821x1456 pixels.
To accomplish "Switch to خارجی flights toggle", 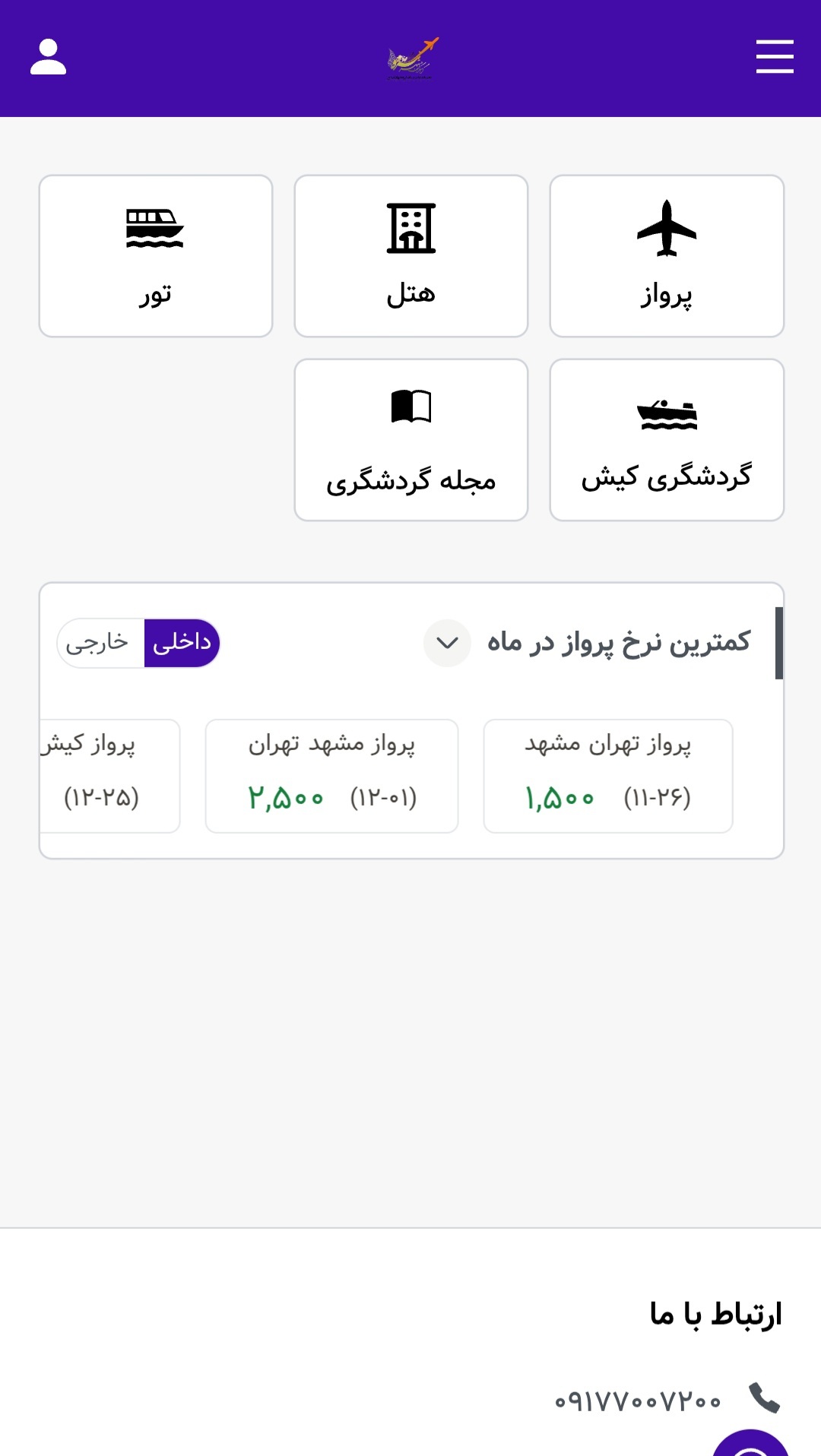I will click(98, 643).
